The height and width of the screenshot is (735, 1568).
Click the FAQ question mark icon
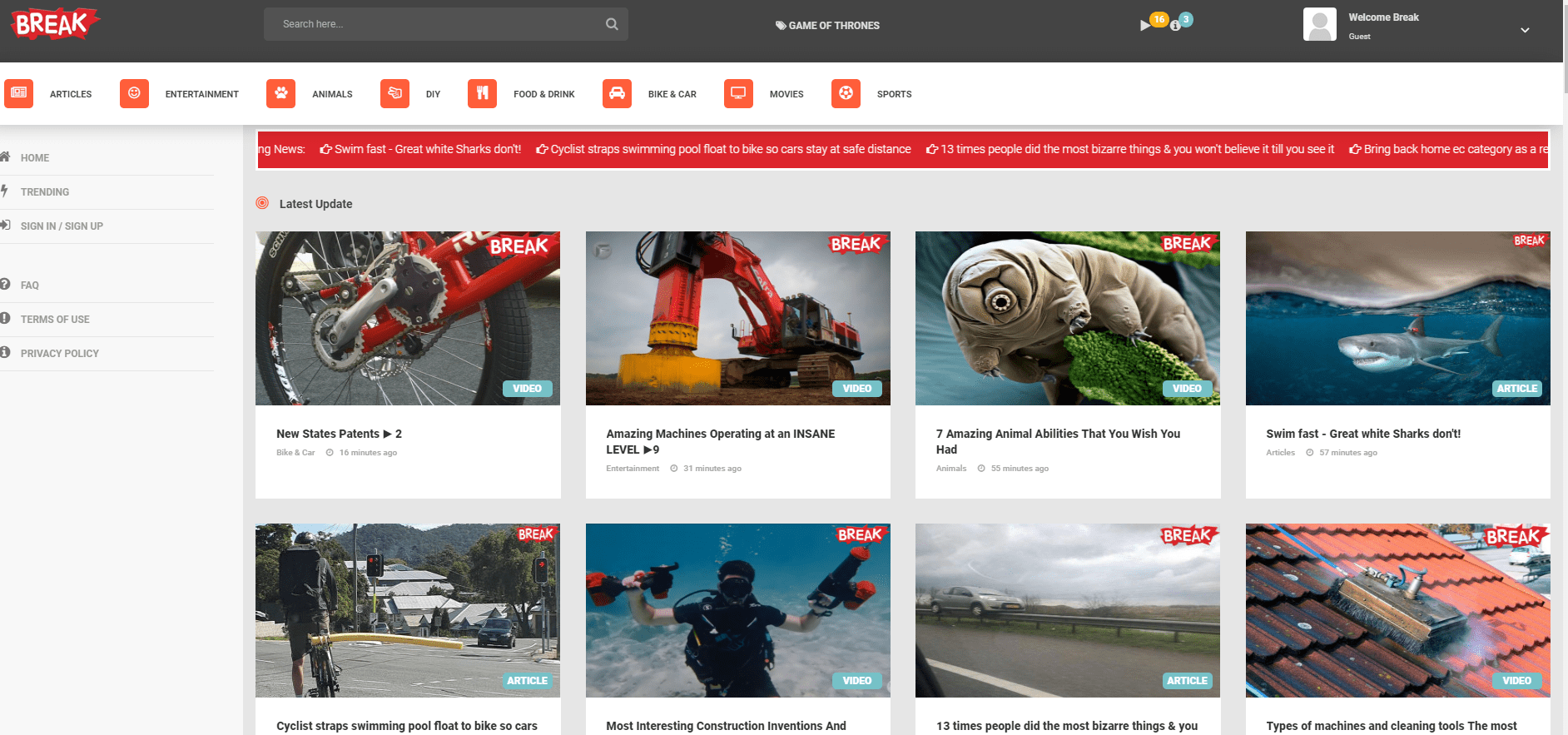[4, 284]
